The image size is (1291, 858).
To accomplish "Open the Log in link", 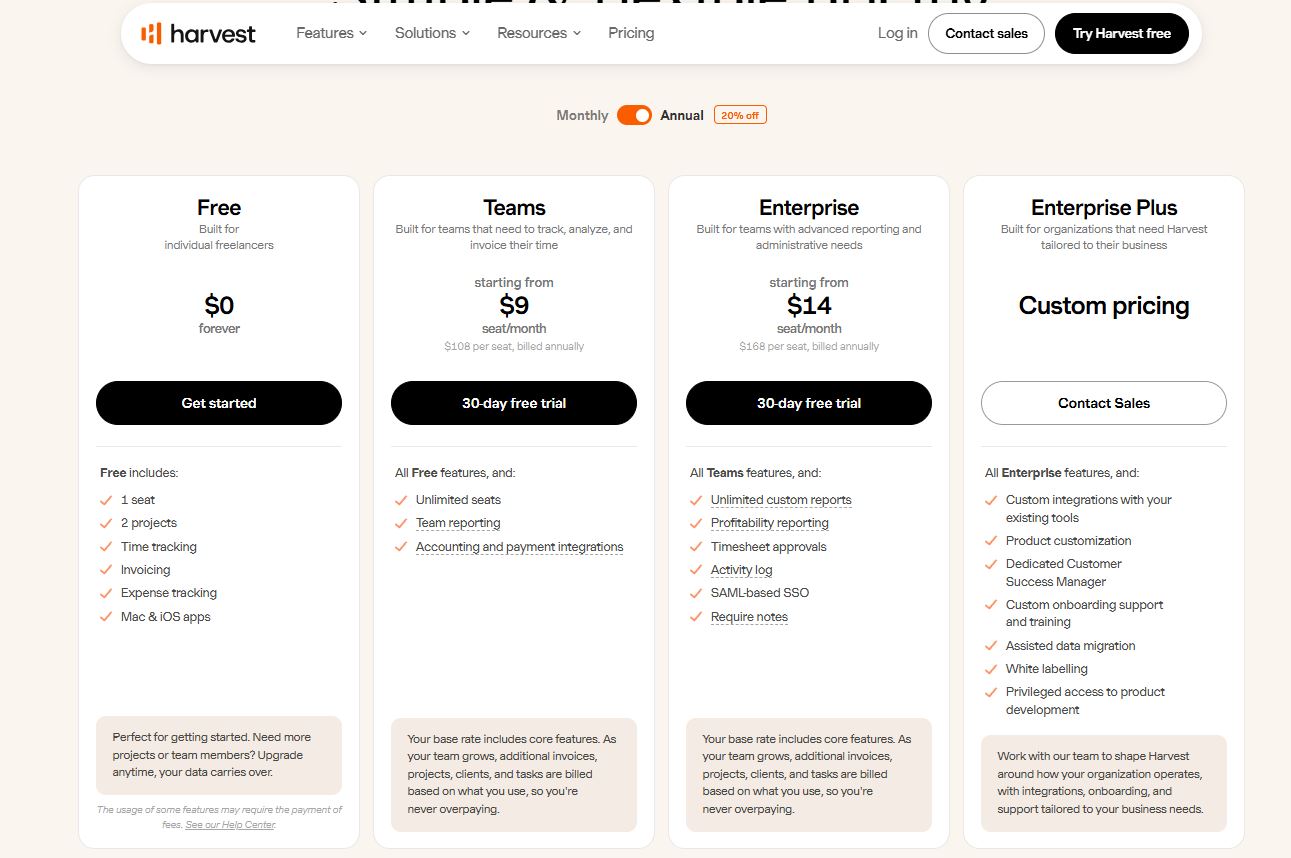I will [x=897, y=33].
